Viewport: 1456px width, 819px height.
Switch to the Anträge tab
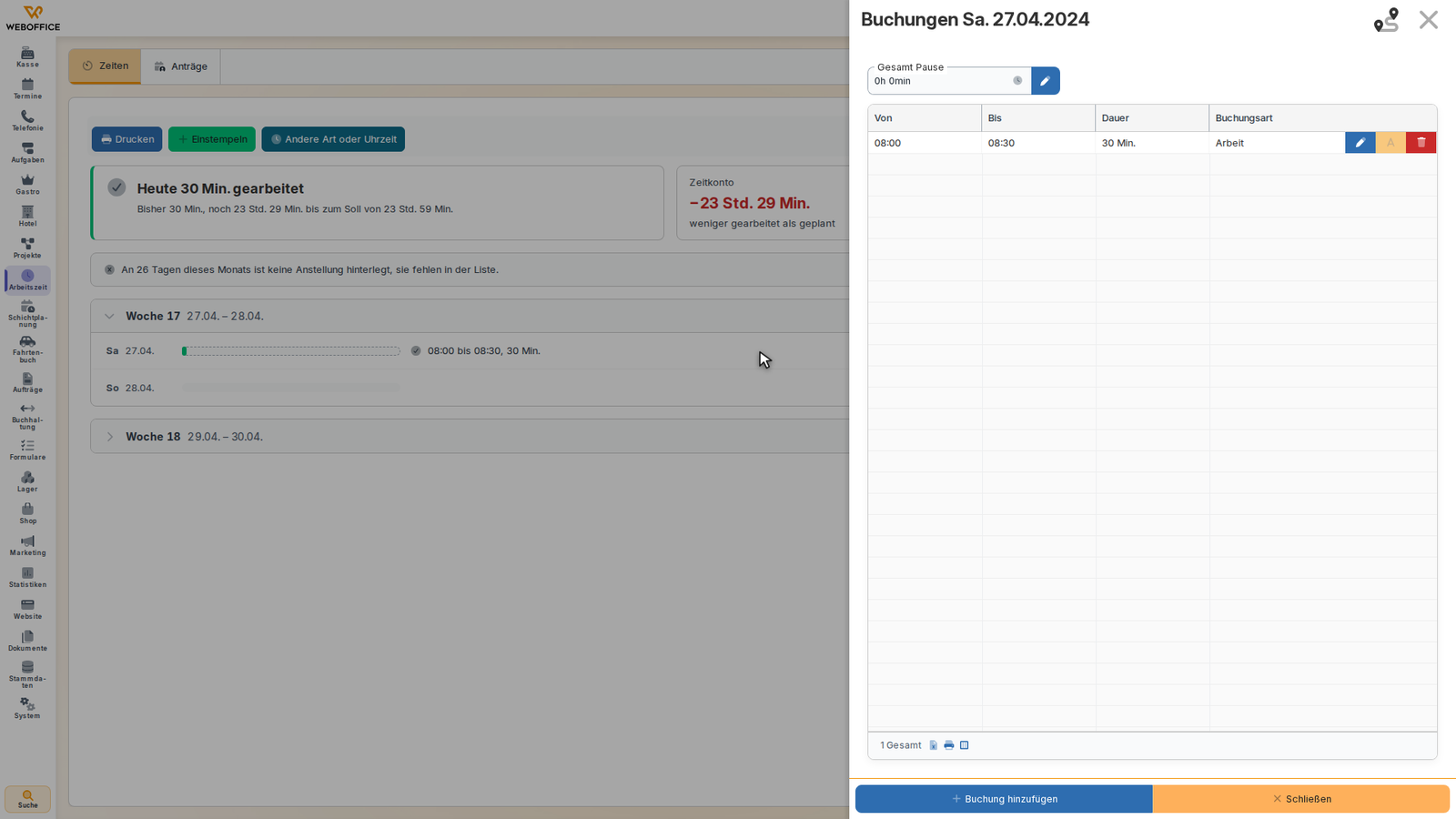[181, 66]
